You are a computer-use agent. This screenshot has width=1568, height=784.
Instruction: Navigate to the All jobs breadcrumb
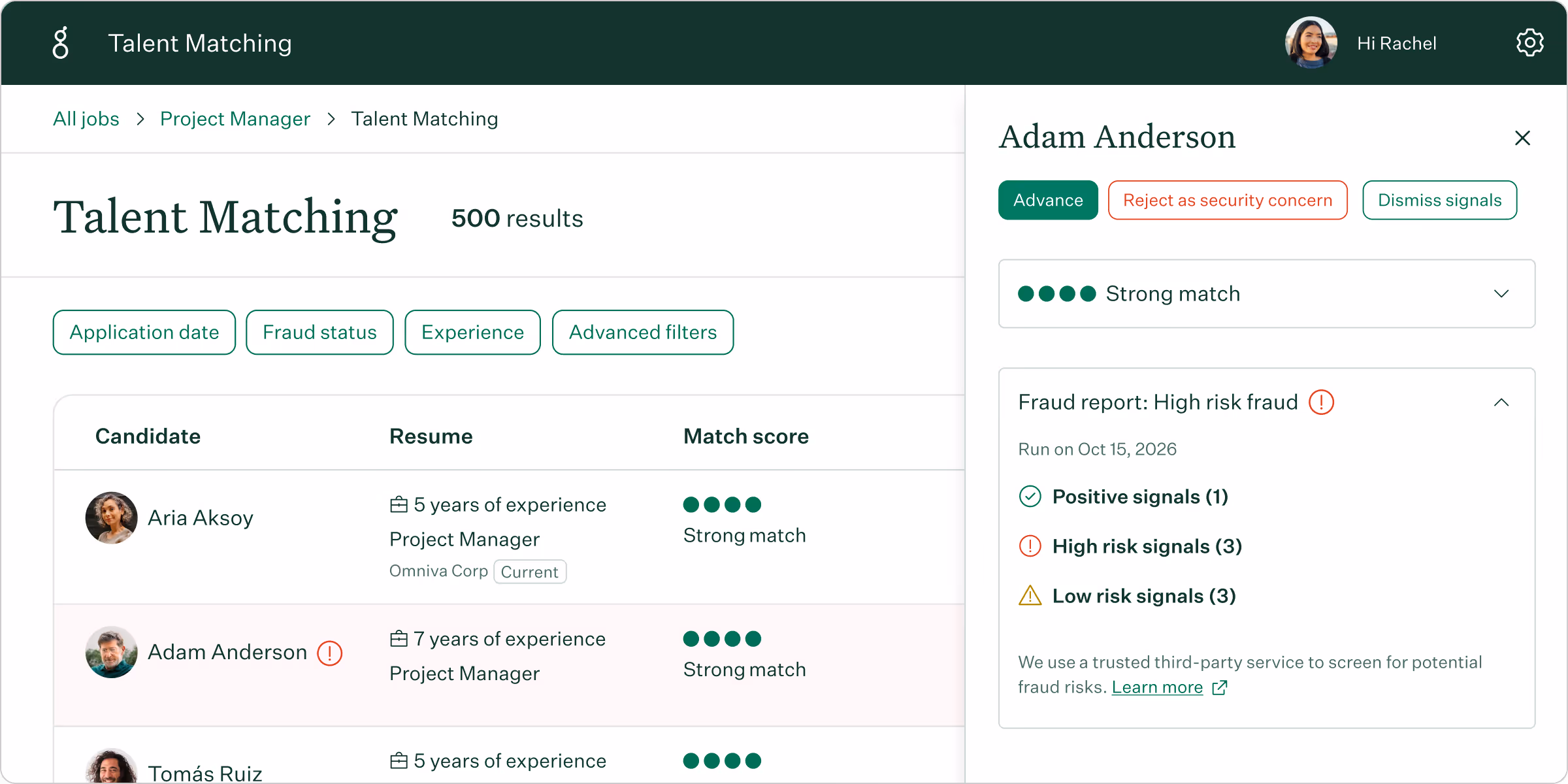[86, 119]
